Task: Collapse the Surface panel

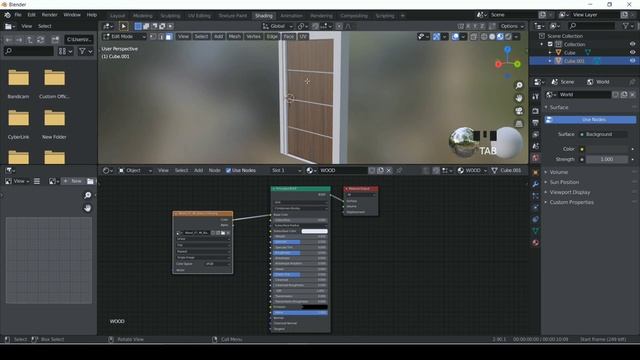Action: point(559,107)
